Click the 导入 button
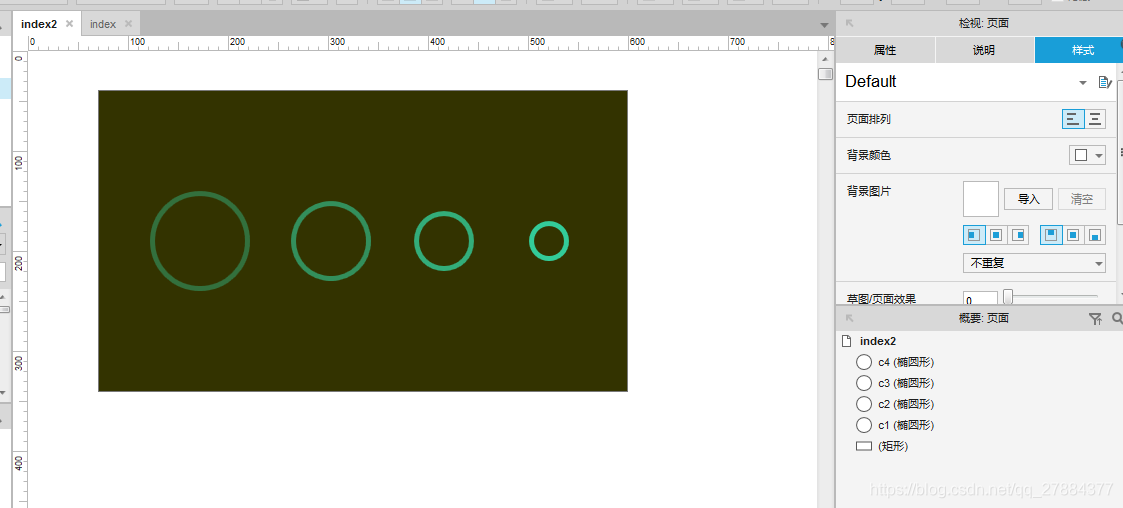 click(1028, 199)
